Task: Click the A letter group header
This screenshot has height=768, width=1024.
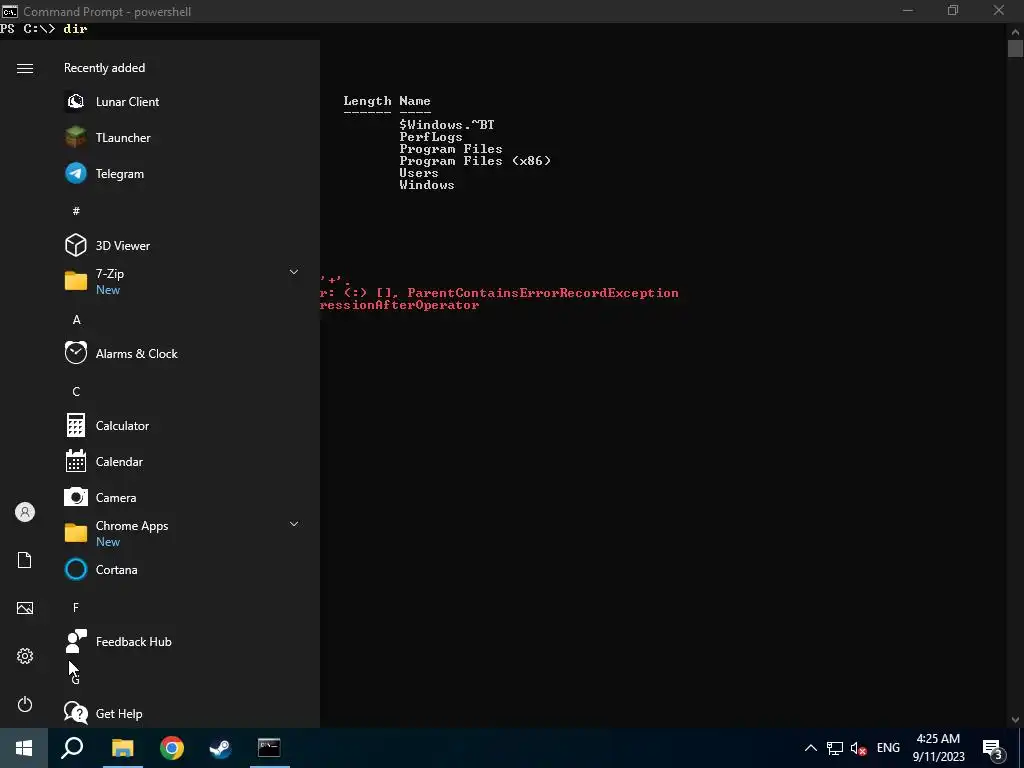Action: point(76,320)
